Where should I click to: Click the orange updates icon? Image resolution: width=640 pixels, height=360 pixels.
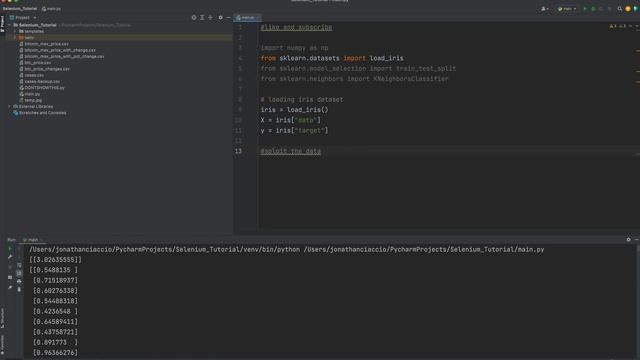(628, 9)
